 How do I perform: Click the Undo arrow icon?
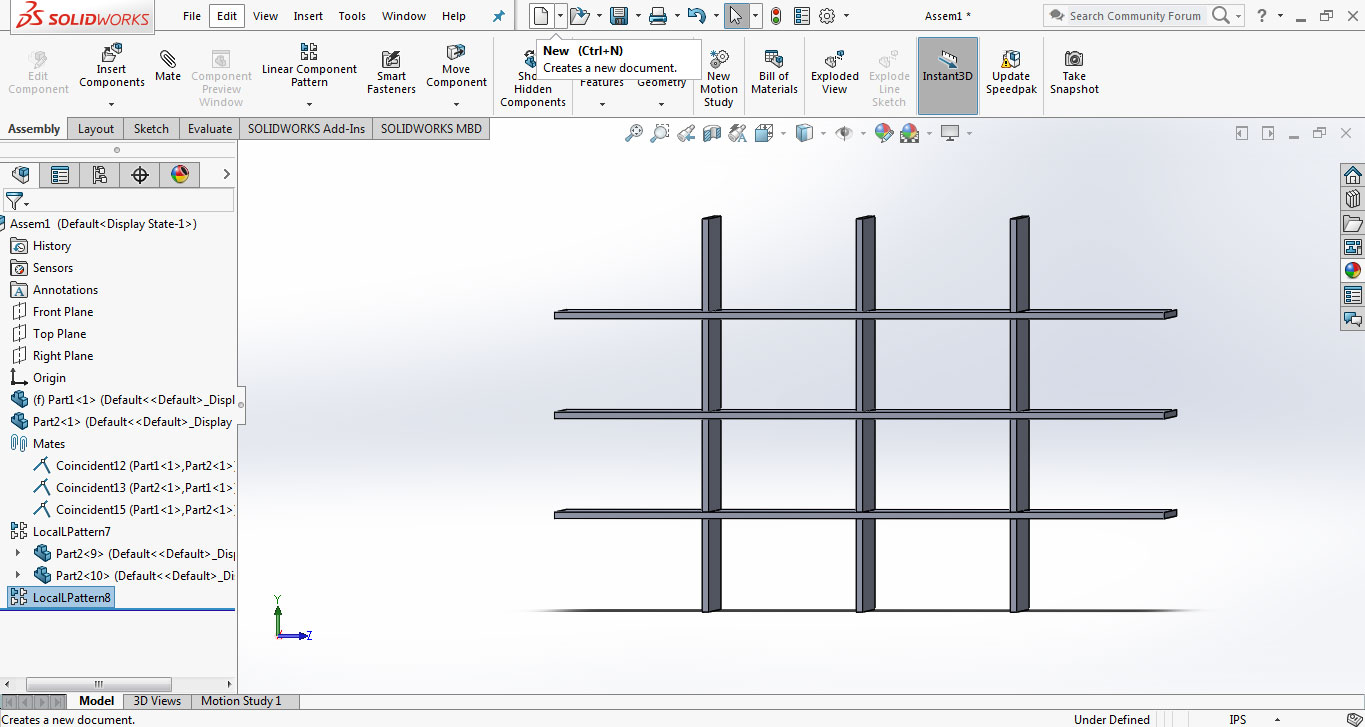click(697, 16)
